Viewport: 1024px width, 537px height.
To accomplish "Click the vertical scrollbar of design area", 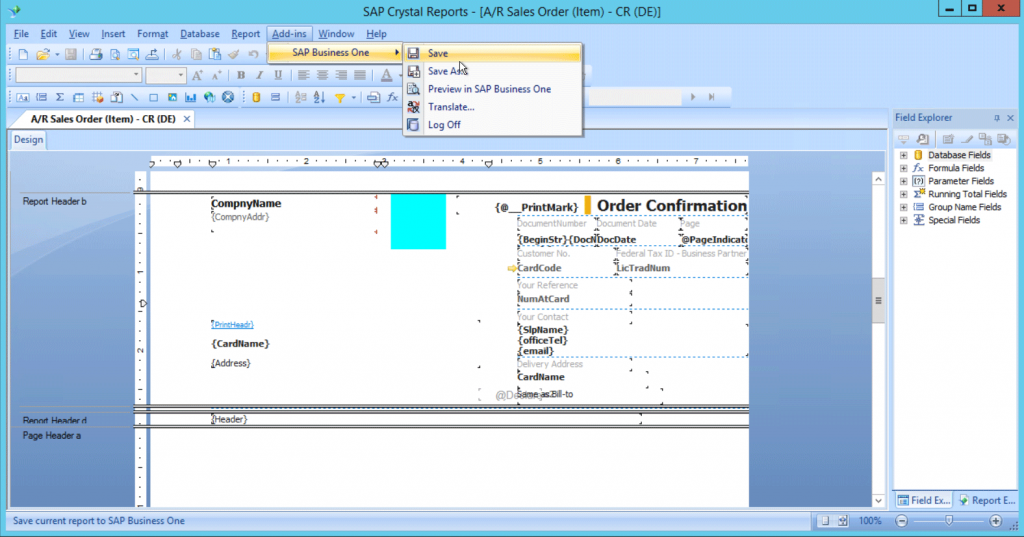I will click(878, 301).
